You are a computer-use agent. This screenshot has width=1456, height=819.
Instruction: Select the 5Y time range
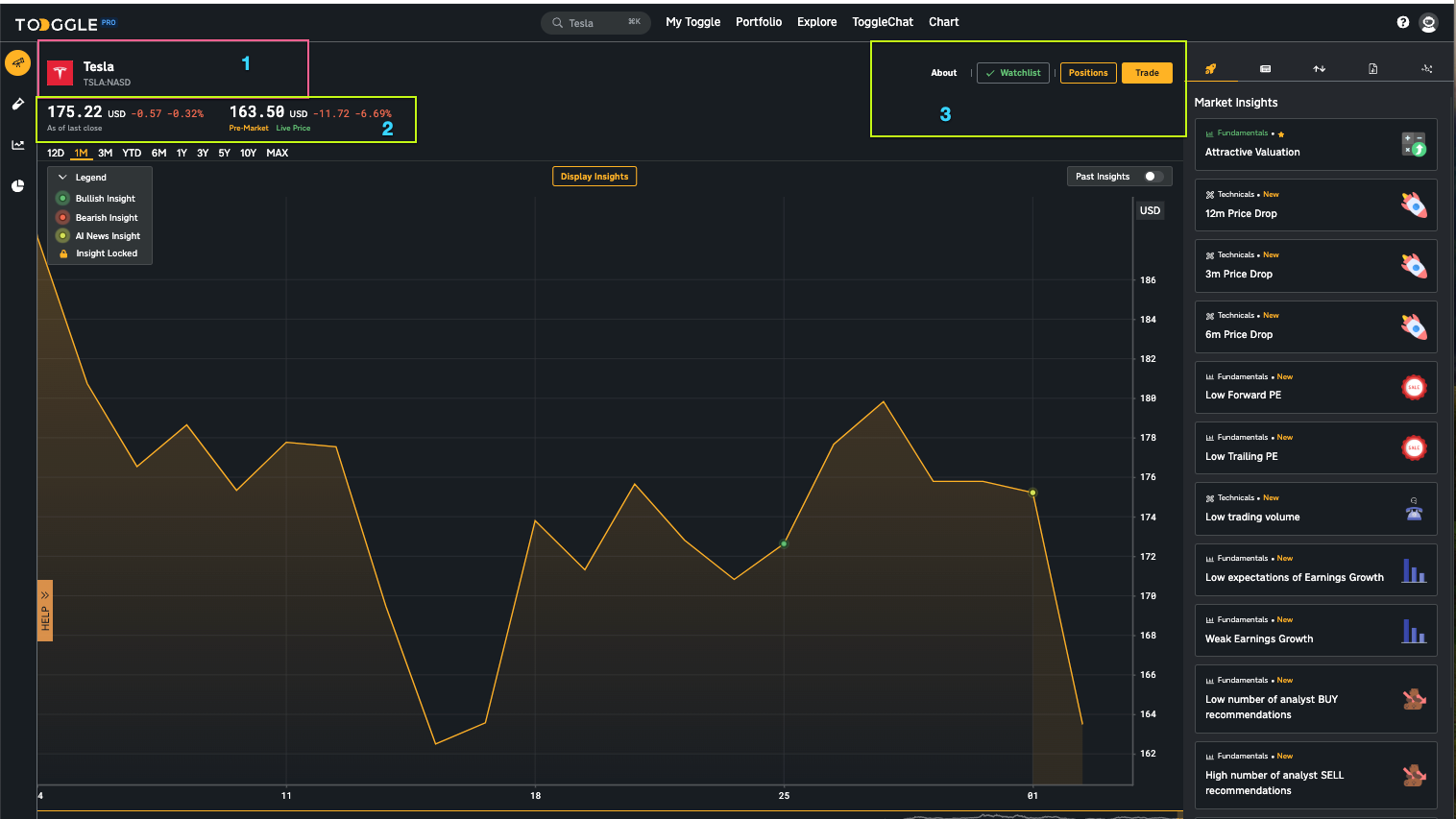point(224,153)
